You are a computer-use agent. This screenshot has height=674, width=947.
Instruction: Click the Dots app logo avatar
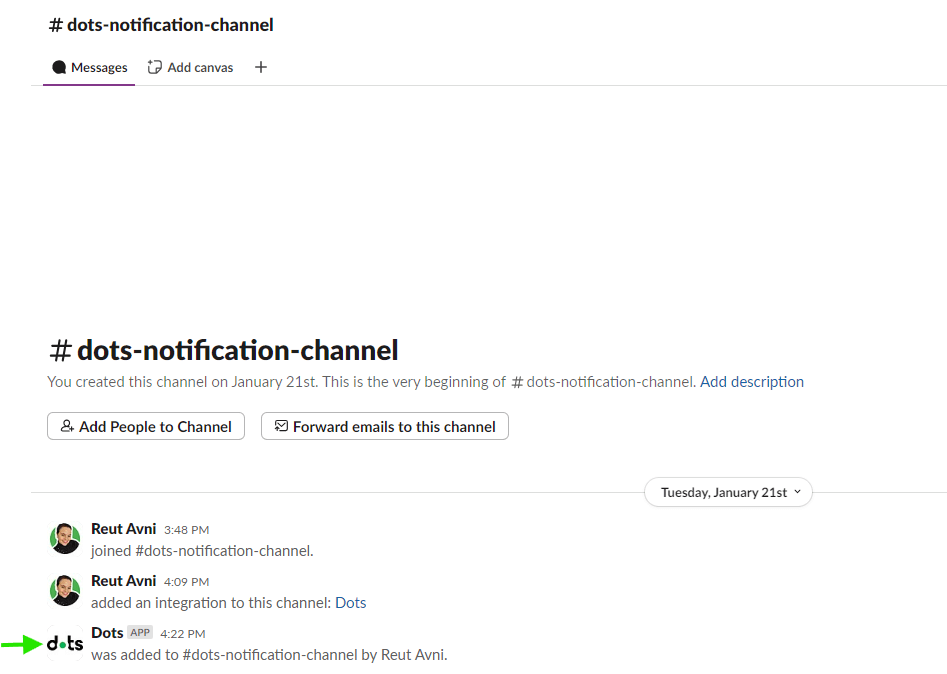pyautogui.click(x=65, y=643)
